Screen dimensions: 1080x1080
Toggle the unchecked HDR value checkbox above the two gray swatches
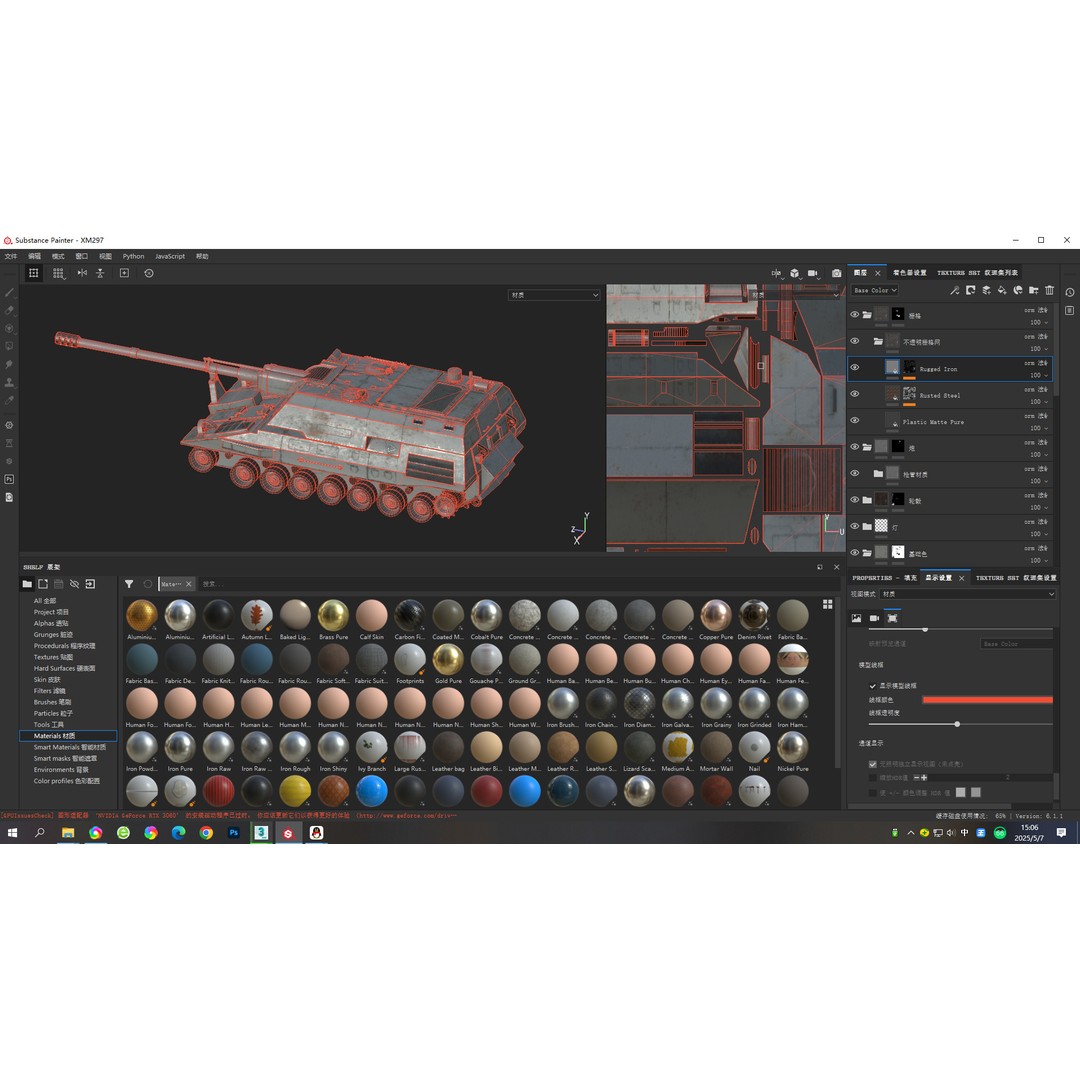873,778
